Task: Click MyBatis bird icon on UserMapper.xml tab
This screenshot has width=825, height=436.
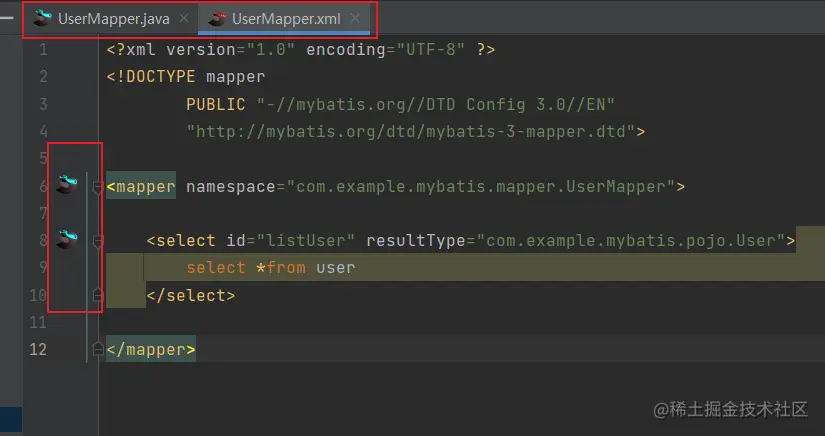Action: pos(217,18)
